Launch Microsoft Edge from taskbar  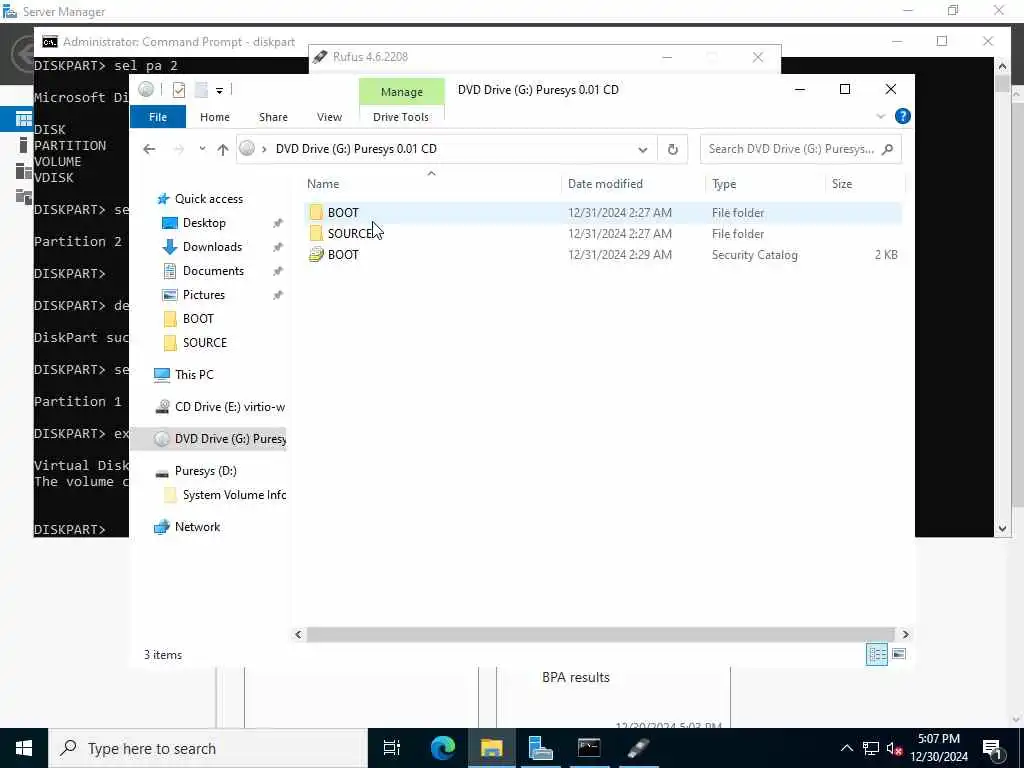click(x=442, y=748)
